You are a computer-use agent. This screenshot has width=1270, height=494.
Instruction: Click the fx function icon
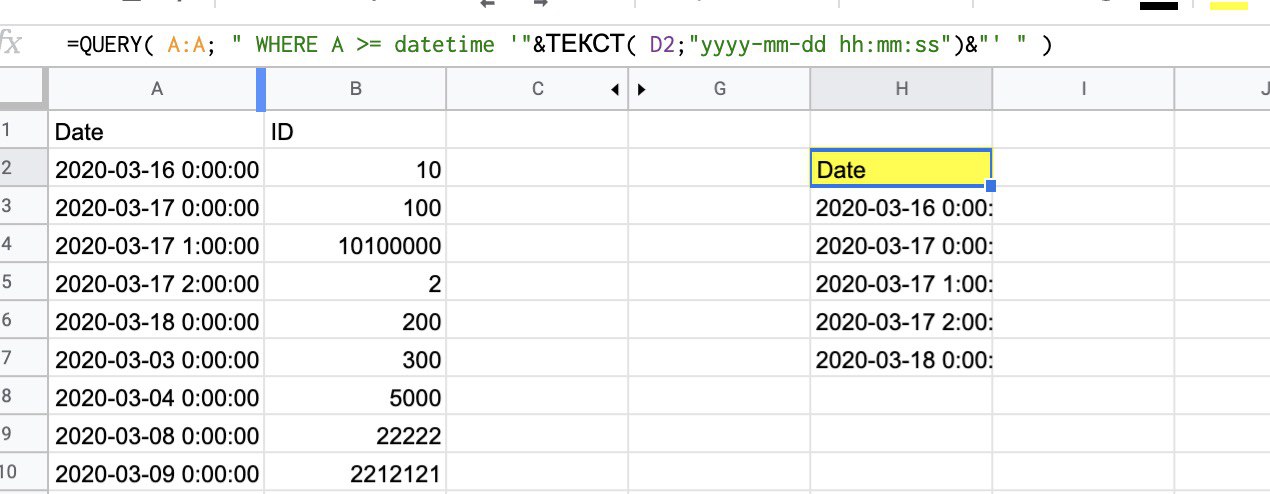click(12, 44)
